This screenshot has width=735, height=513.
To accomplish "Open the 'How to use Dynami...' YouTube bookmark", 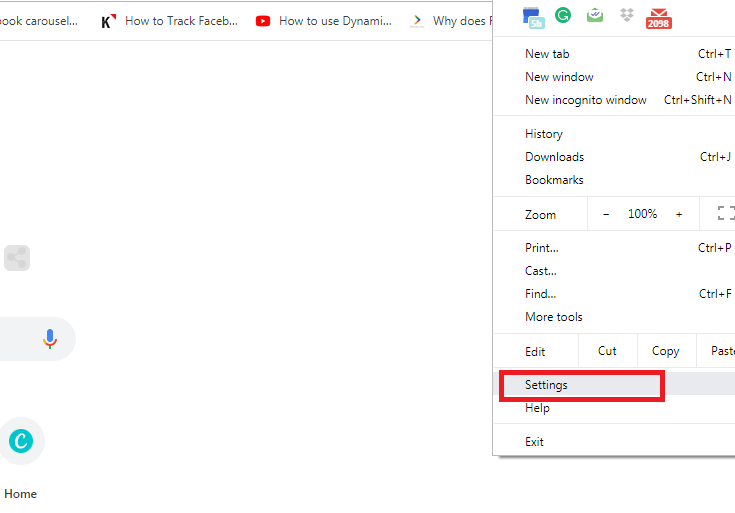I will point(324,20).
